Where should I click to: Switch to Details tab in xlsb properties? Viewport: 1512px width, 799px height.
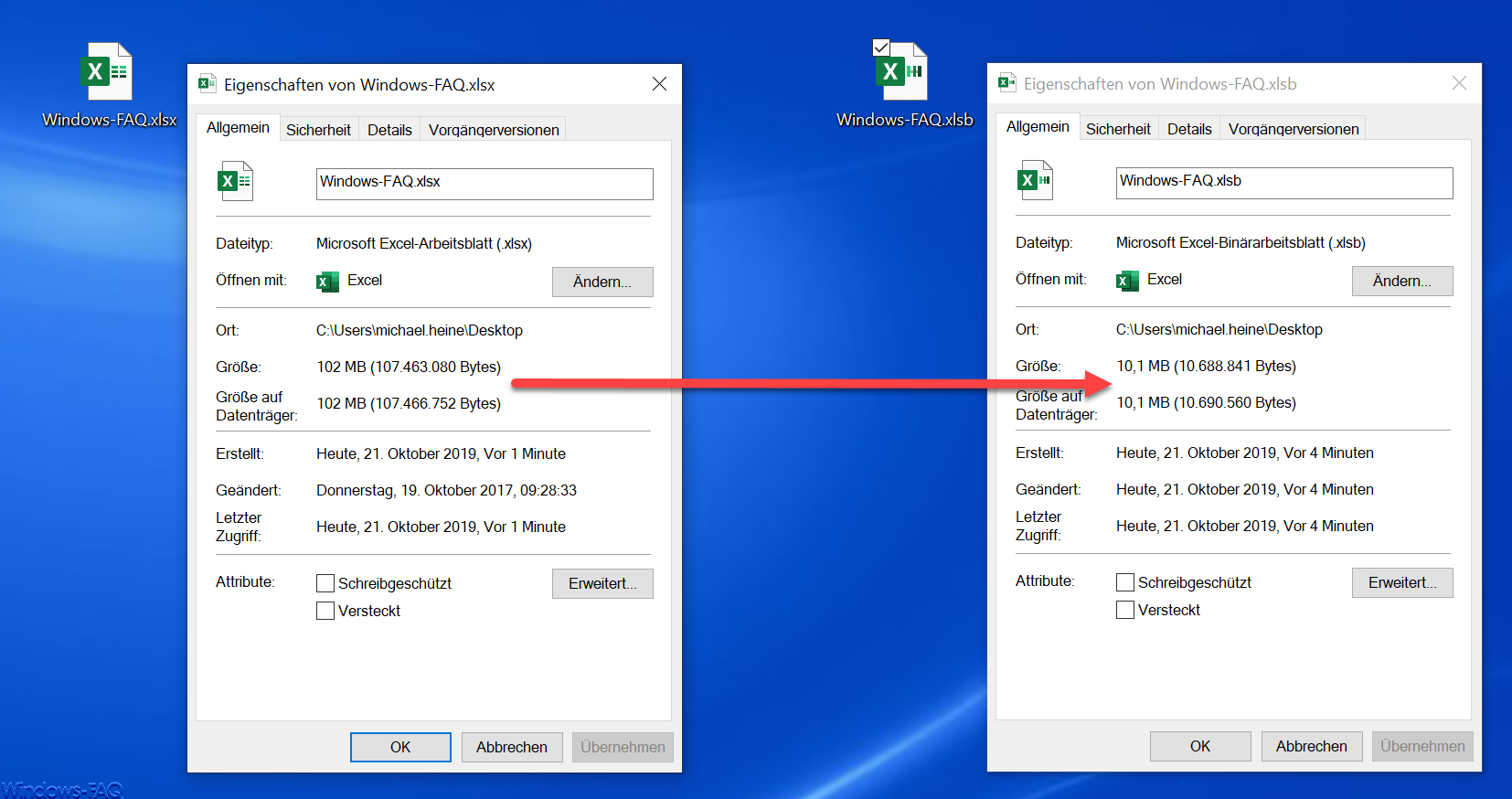point(1189,129)
